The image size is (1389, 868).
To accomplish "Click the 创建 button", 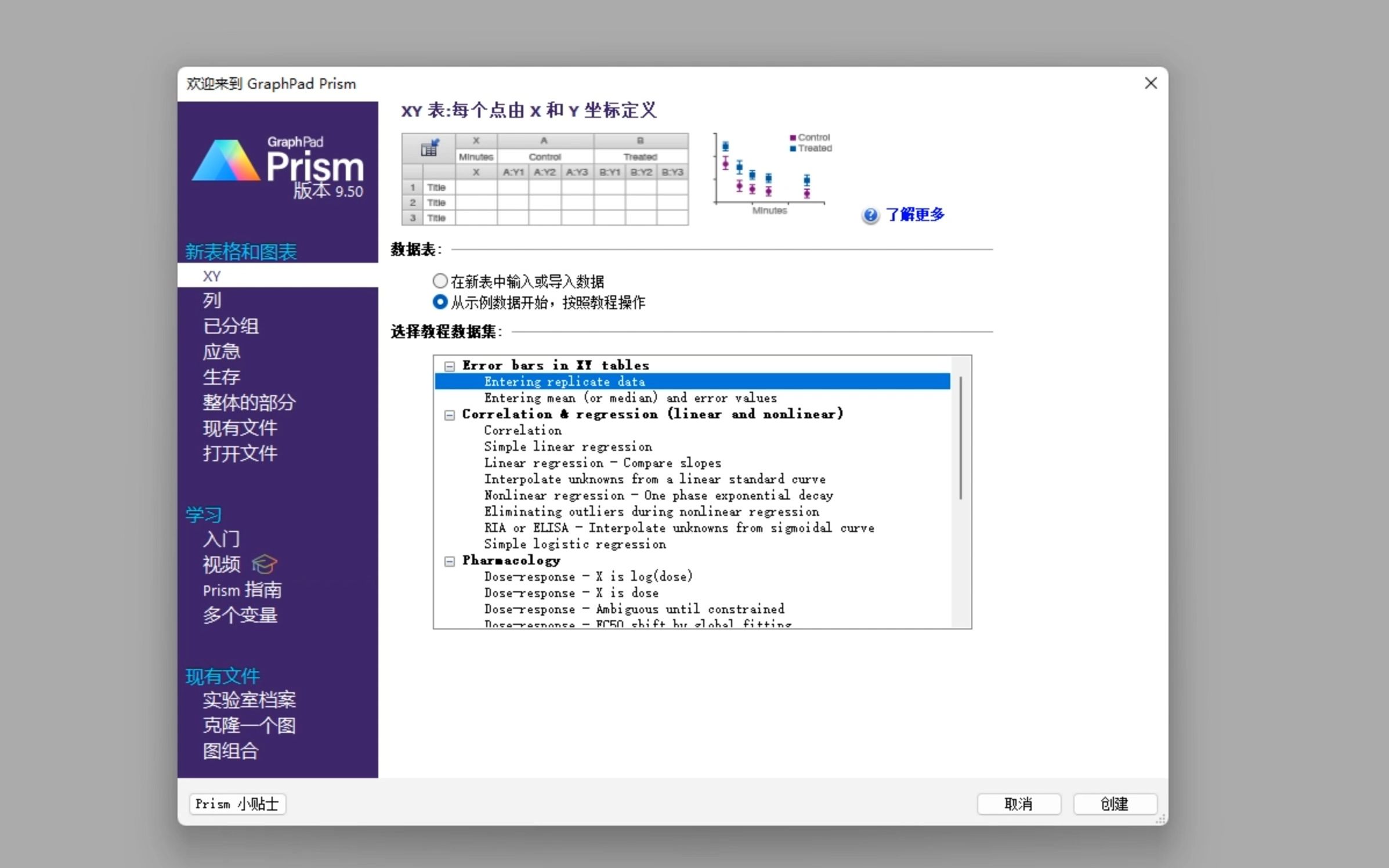I will coord(1115,804).
